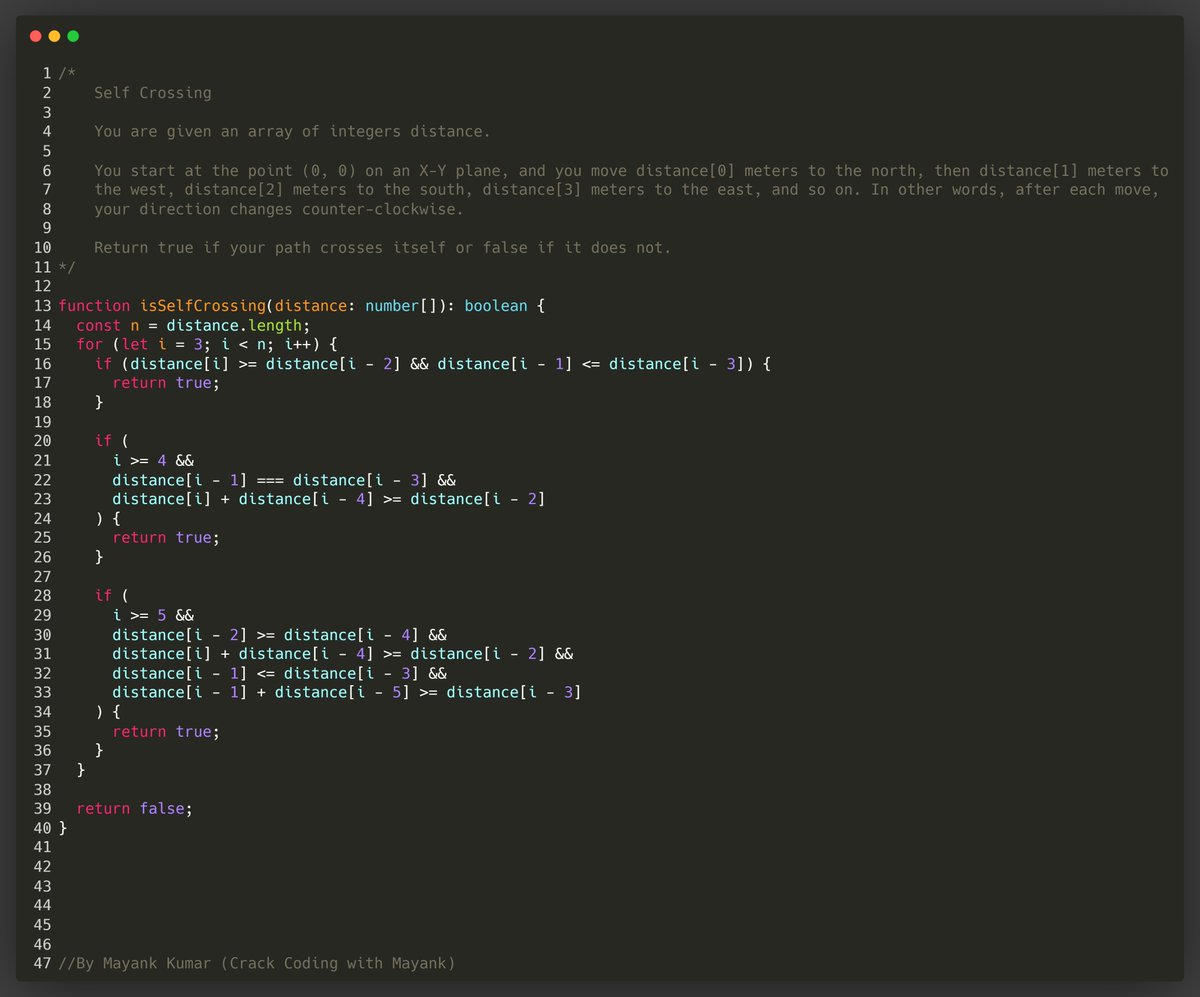Click 'your direction changes counter-clockwise.' comment

pos(279,209)
